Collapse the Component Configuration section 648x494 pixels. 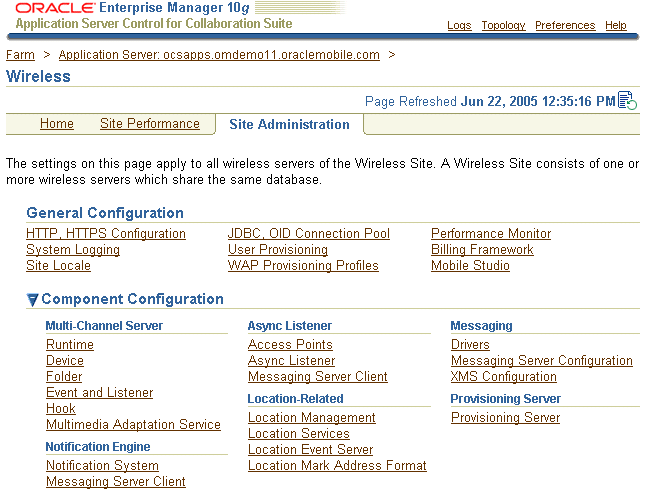coord(33,299)
